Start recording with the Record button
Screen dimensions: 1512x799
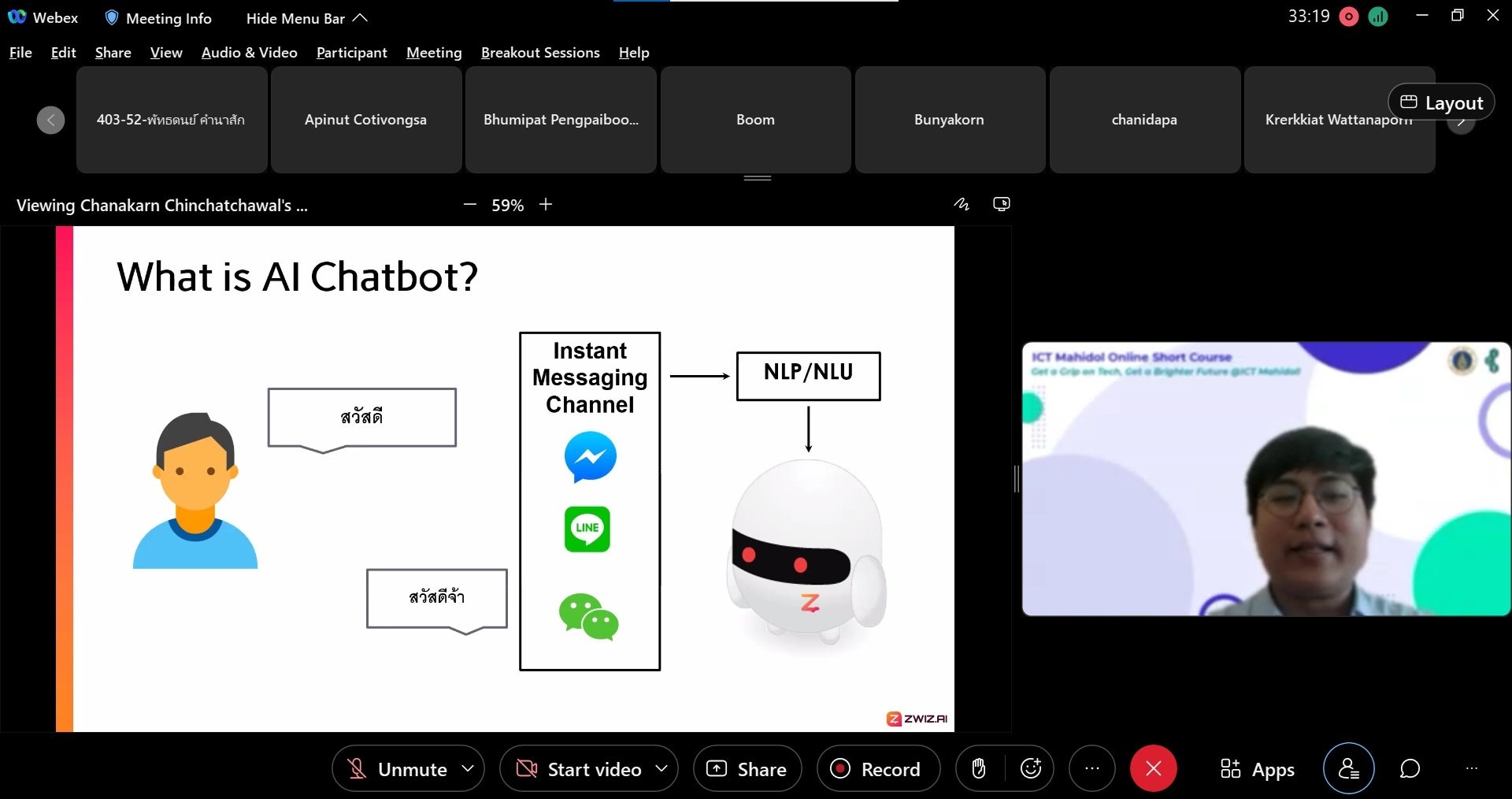tap(878, 769)
